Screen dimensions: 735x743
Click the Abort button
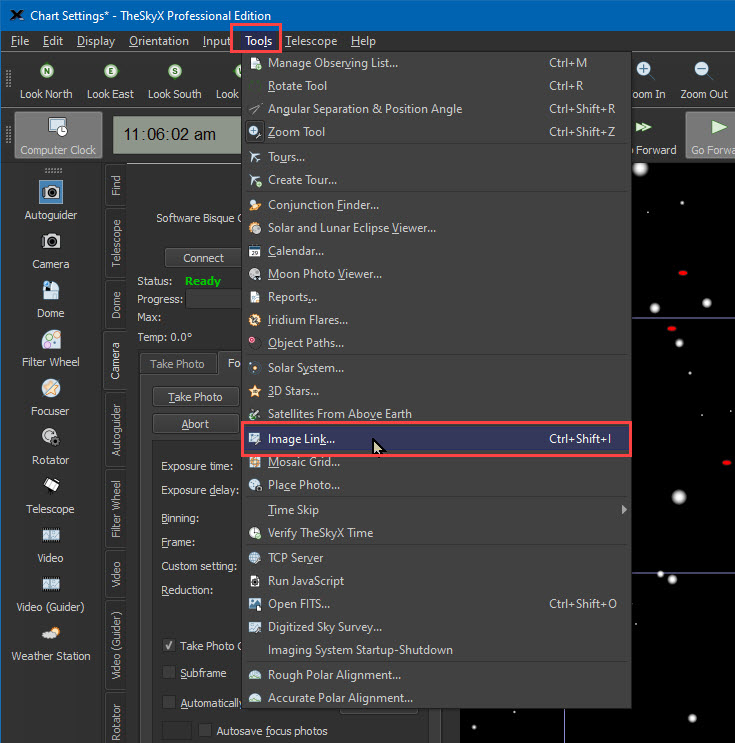195,424
